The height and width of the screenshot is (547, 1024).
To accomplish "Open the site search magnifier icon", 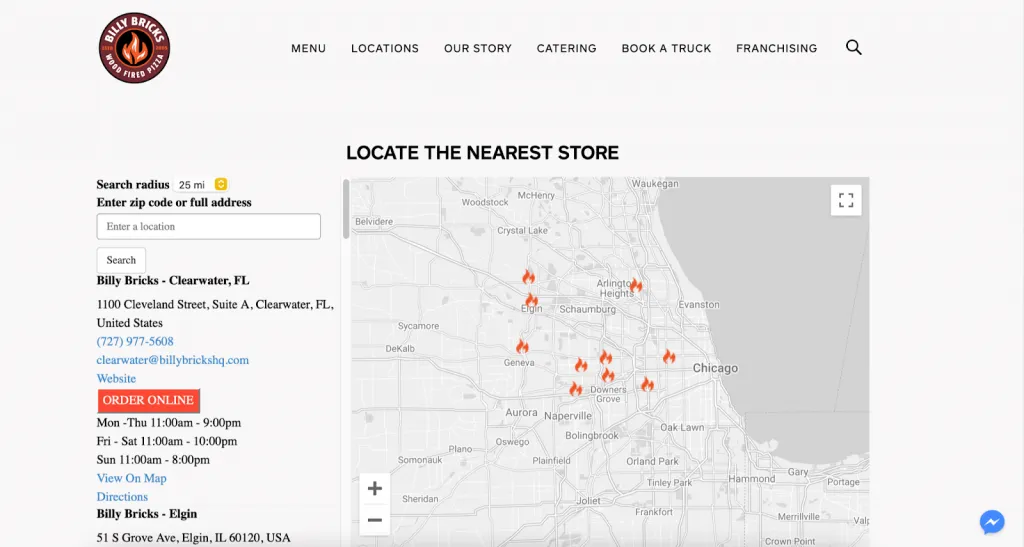I will pyautogui.click(x=854, y=47).
